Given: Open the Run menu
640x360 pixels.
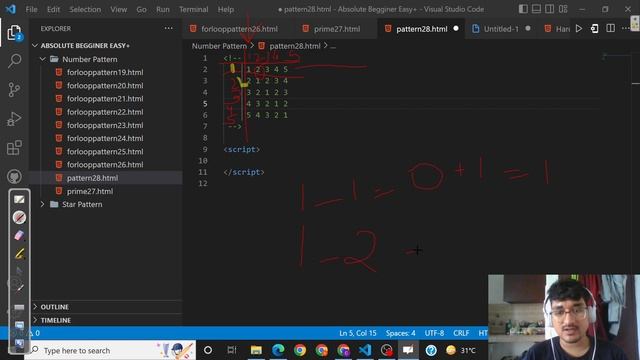Looking at the screenshot, I should point(162,9).
